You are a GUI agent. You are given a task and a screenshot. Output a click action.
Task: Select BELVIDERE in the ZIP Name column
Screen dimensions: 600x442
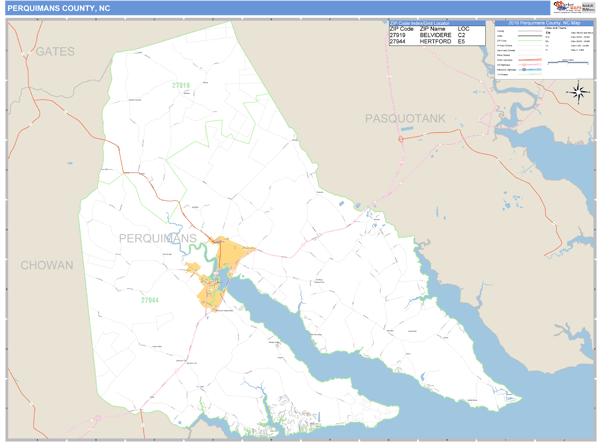click(x=436, y=35)
